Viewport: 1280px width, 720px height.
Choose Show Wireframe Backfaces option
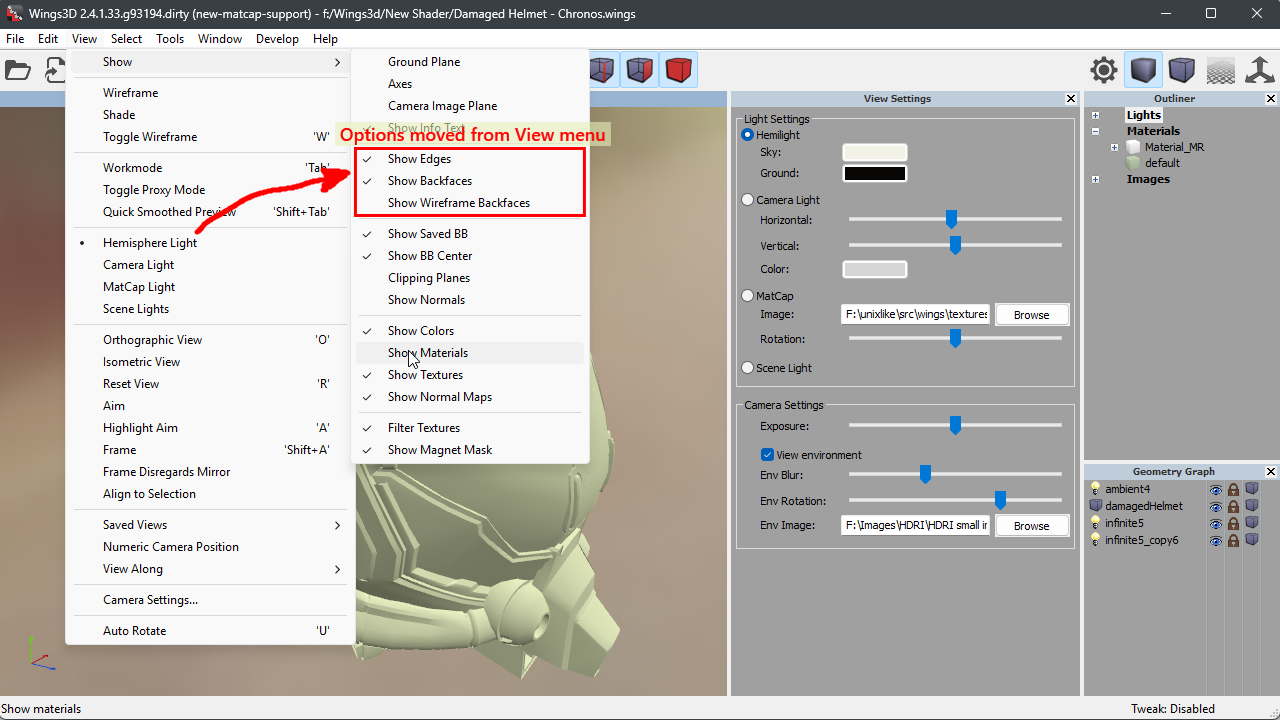[x=470, y=203]
